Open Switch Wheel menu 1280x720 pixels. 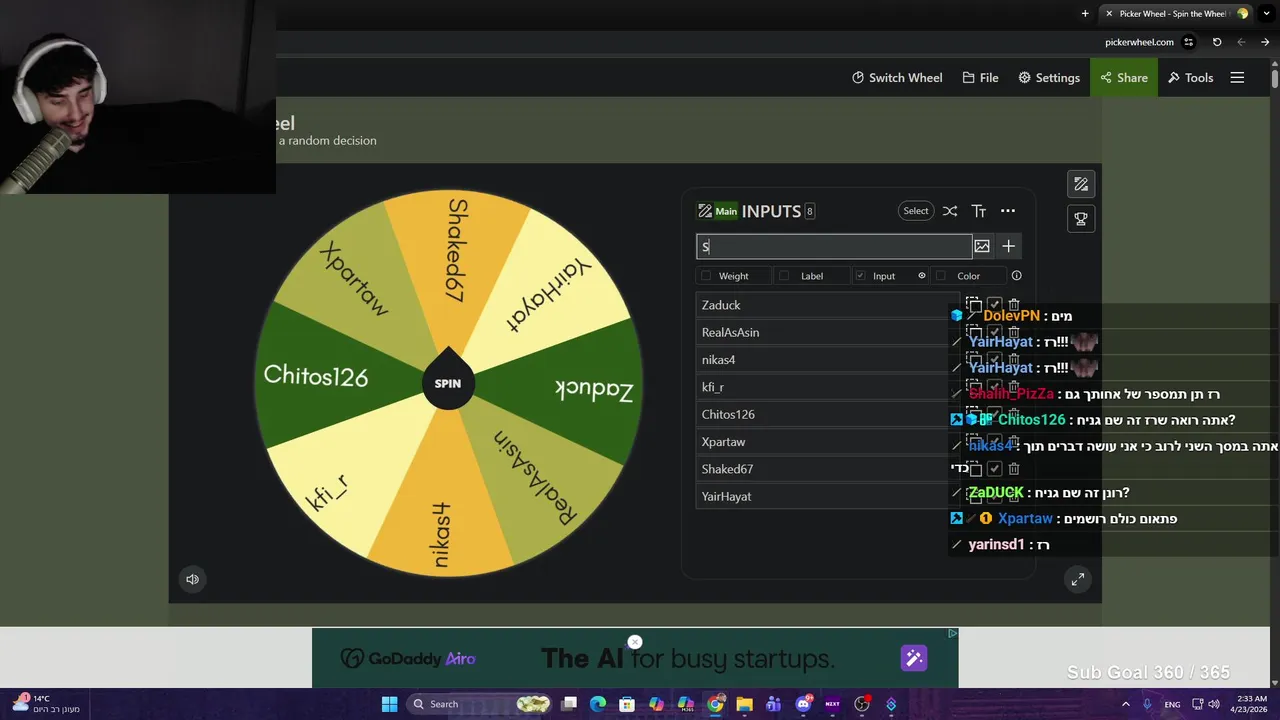coord(897,77)
